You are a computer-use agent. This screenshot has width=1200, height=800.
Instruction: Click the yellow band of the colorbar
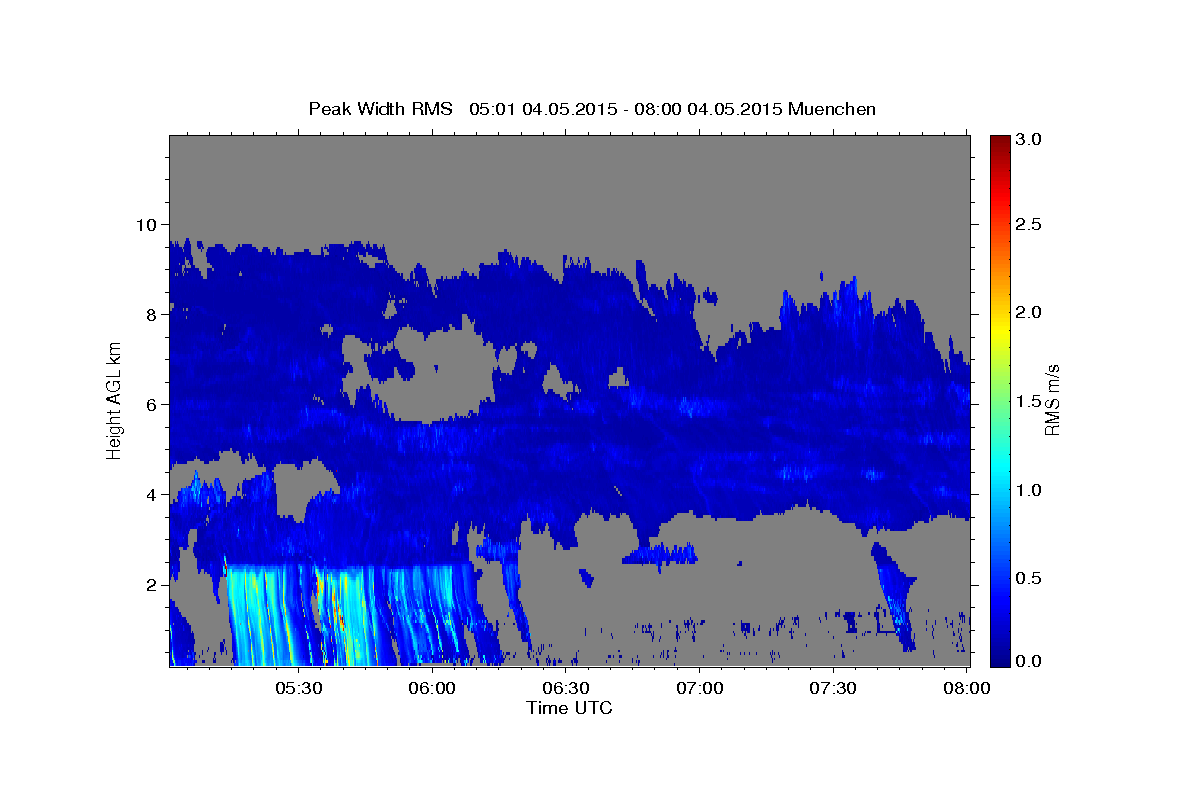tap(999, 330)
